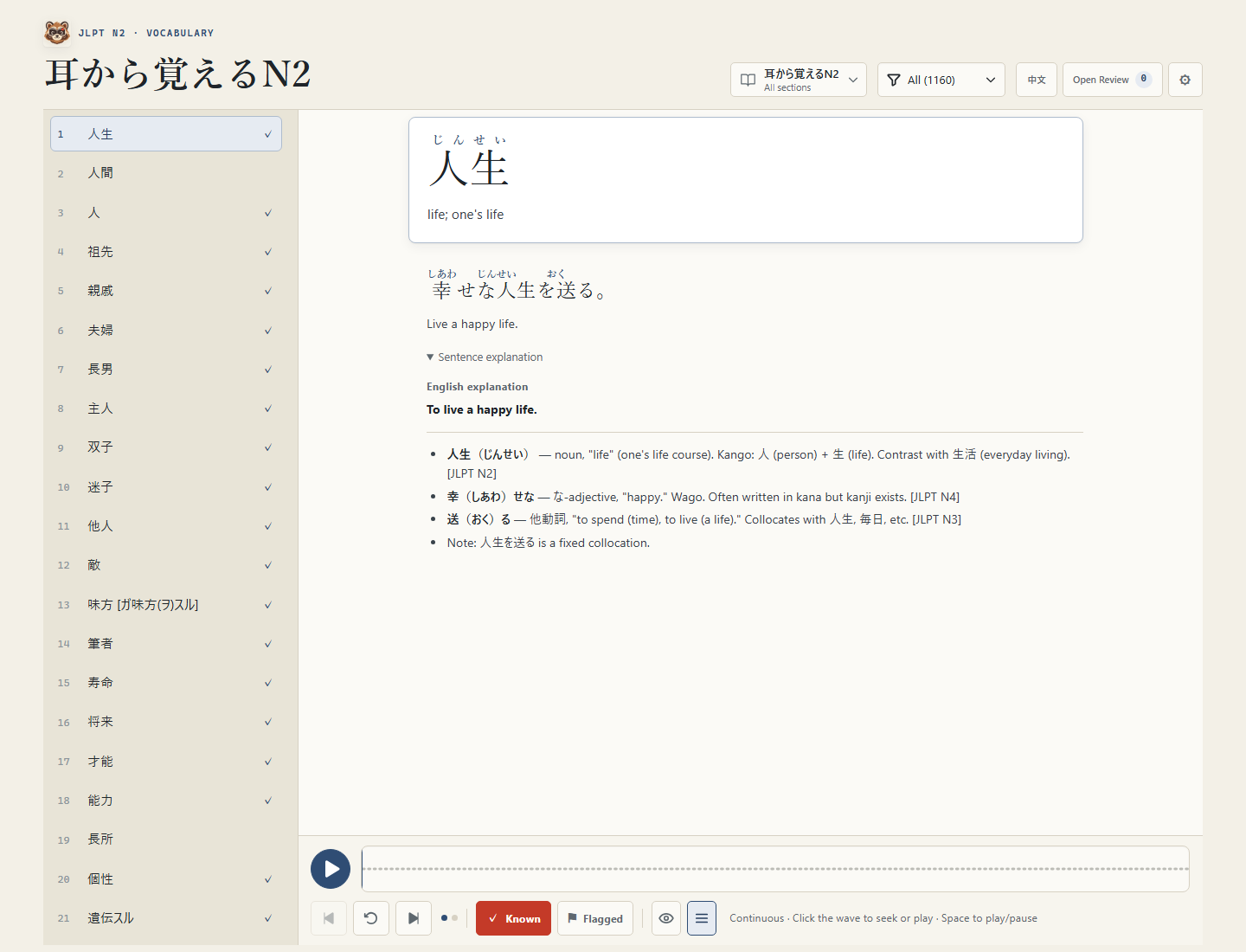
Task: Open the settings gear button
Action: pos(1185,80)
